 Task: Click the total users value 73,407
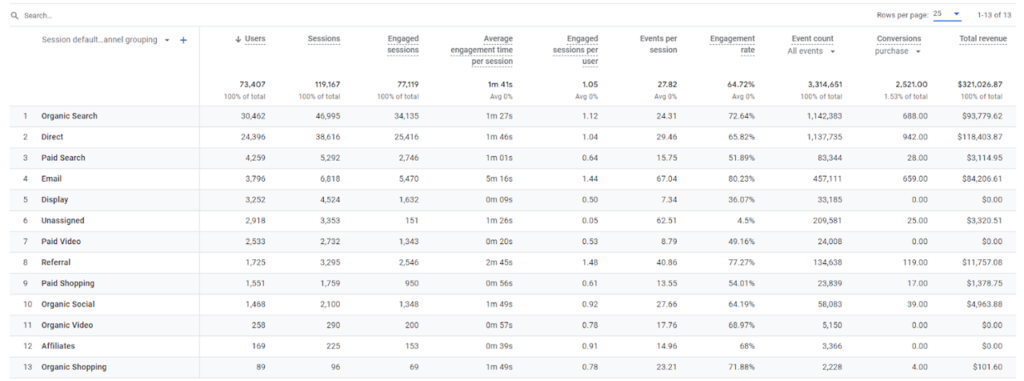[252, 84]
